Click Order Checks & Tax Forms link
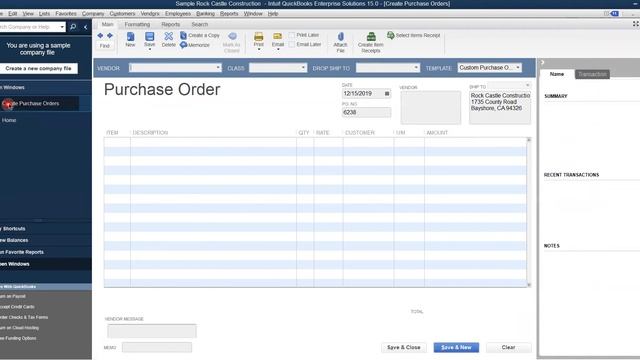The width and height of the screenshot is (640, 360). (x=24, y=317)
